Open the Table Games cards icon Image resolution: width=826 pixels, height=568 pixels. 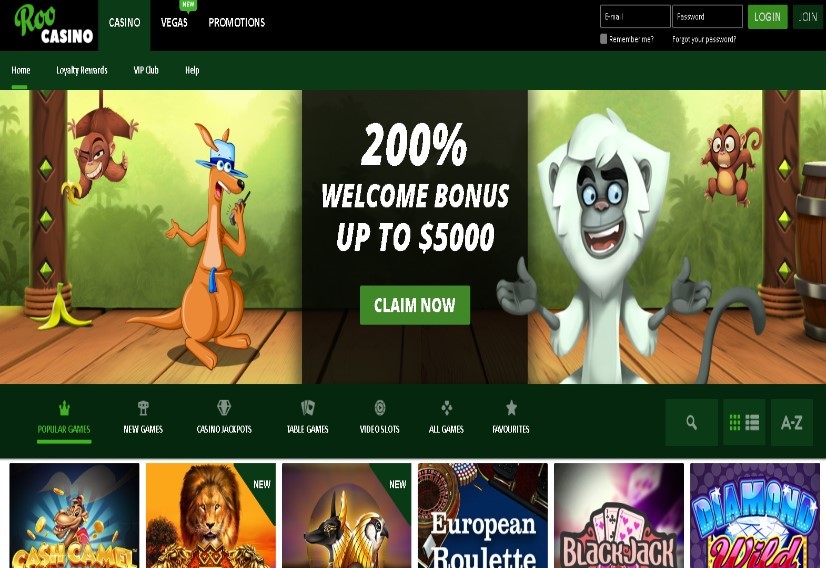(x=308, y=407)
